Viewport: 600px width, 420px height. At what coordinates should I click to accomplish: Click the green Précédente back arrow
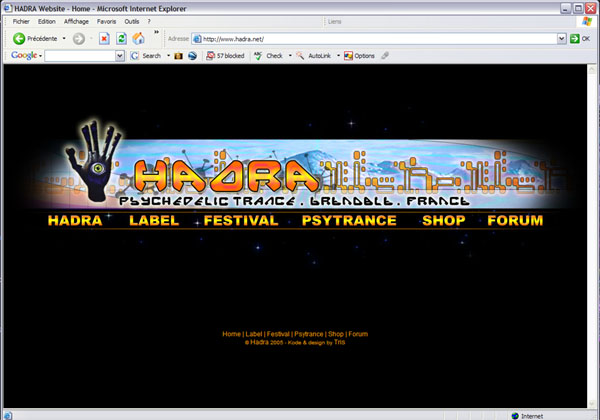click(x=19, y=38)
